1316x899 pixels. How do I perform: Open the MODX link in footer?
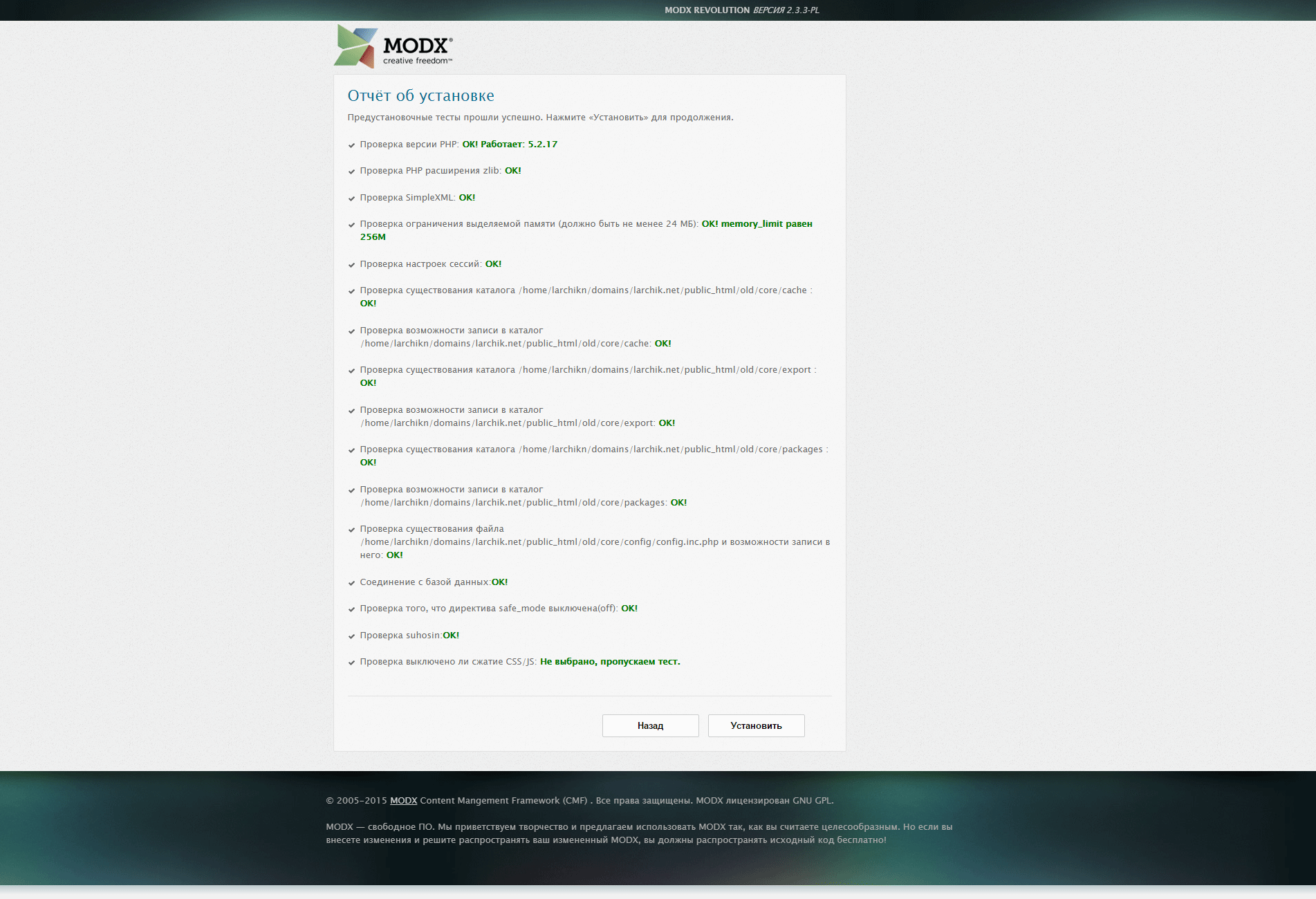pyautogui.click(x=403, y=800)
